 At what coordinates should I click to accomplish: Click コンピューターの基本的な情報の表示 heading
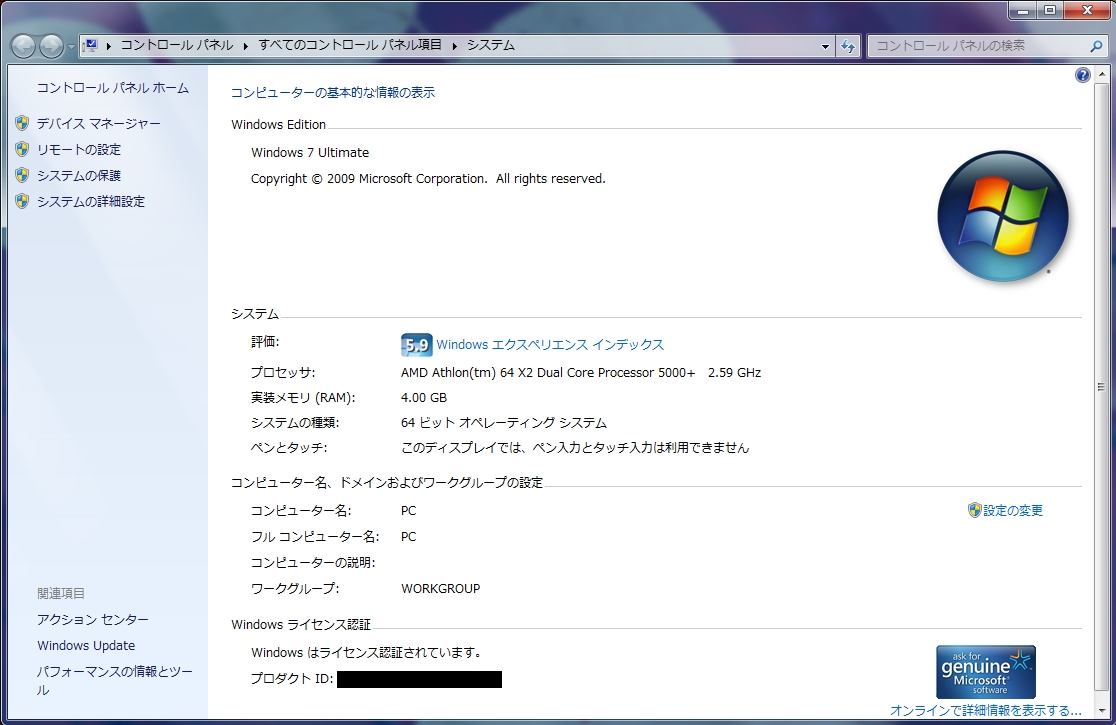click(x=332, y=92)
